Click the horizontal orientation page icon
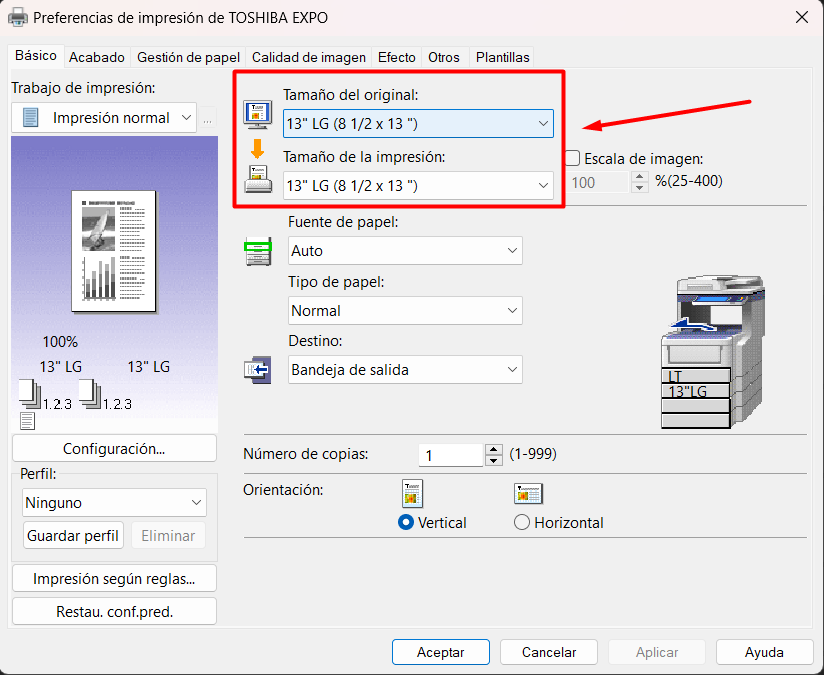This screenshot has height=675, width=824. tap(528, 494)
